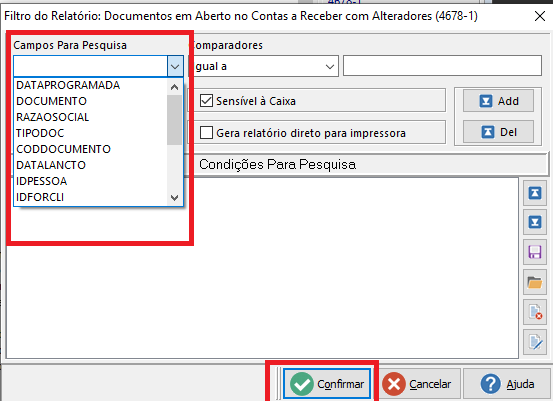Choose TIPODOC field option
The width and height of the screenshot is (553, 401).
[40, 133]
